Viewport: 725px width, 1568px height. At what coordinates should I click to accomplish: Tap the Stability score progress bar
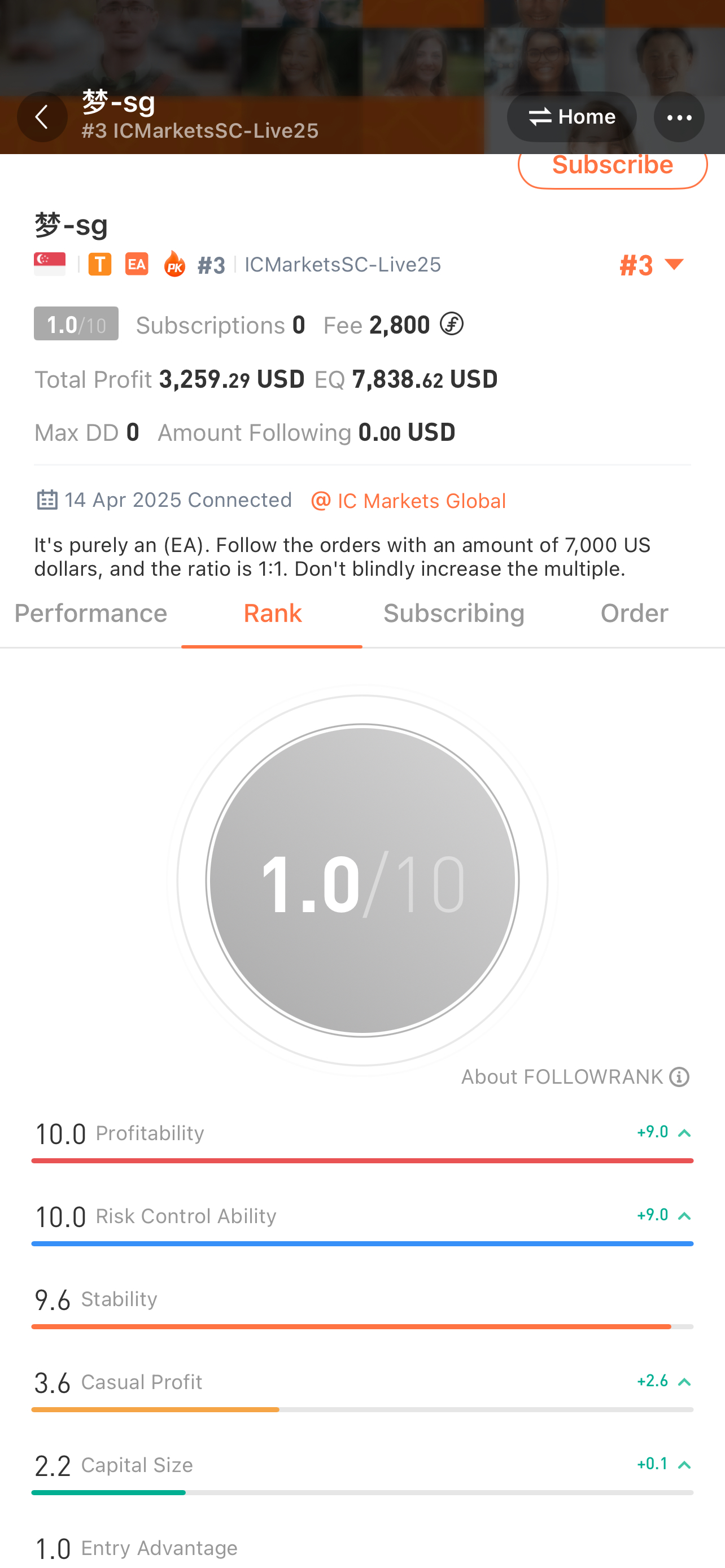click(362, 1326)
